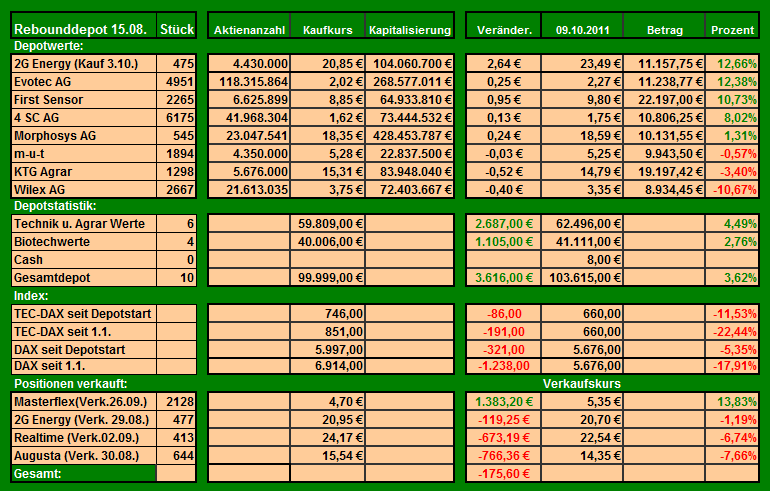This screenshot has width=770, height=491.
Task: Select Evotec share count 118.315.864
Action: click(249, 82)
